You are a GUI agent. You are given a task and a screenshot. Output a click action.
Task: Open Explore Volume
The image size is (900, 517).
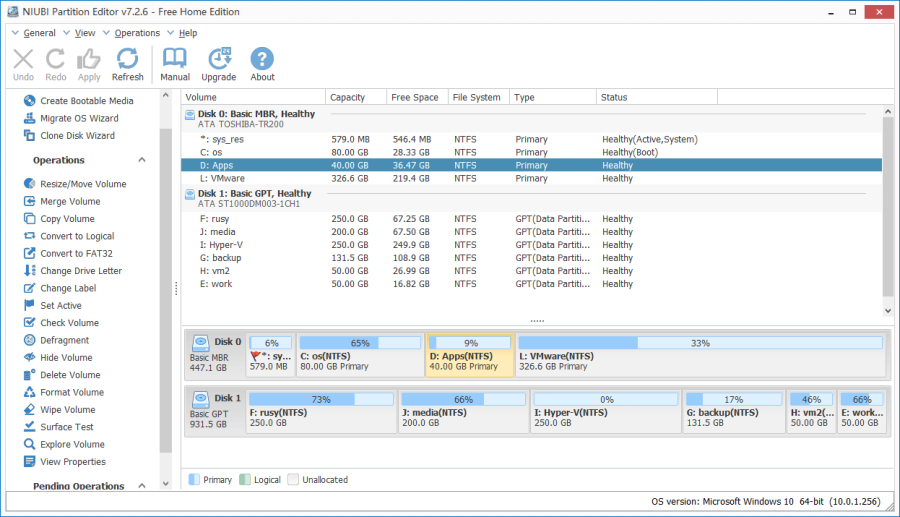[64, 444]
